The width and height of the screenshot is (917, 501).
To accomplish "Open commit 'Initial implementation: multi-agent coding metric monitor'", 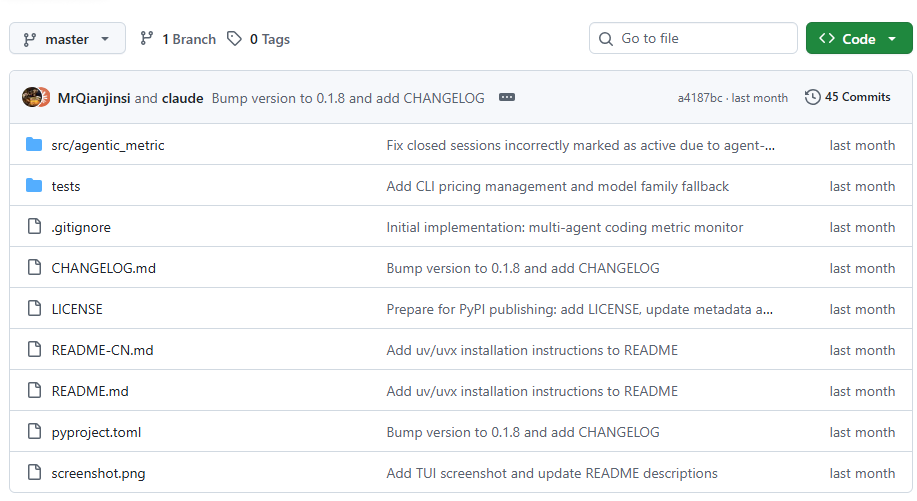I will click(564, 227).
